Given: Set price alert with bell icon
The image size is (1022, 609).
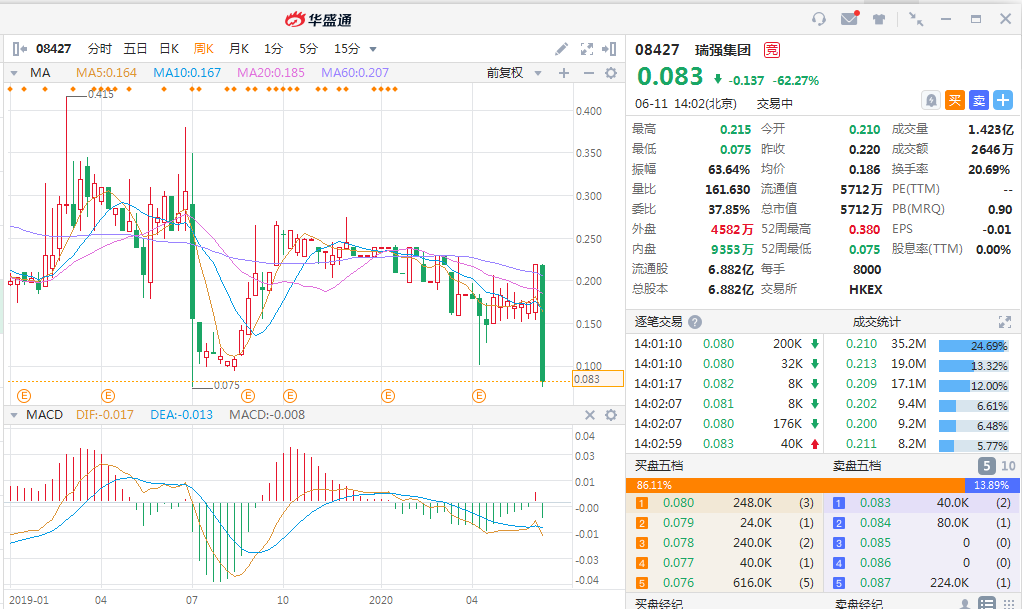Looking at the screenshot, I should tap(931, 100).
